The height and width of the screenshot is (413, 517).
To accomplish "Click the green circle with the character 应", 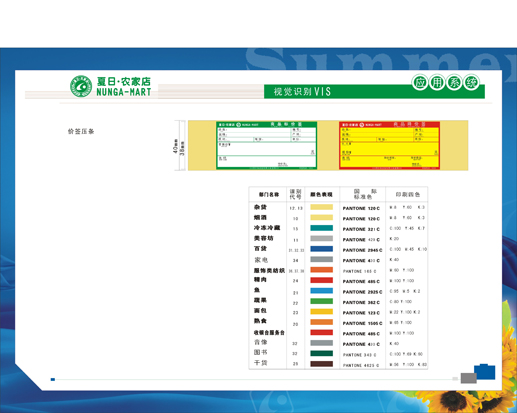I will 419,82.
